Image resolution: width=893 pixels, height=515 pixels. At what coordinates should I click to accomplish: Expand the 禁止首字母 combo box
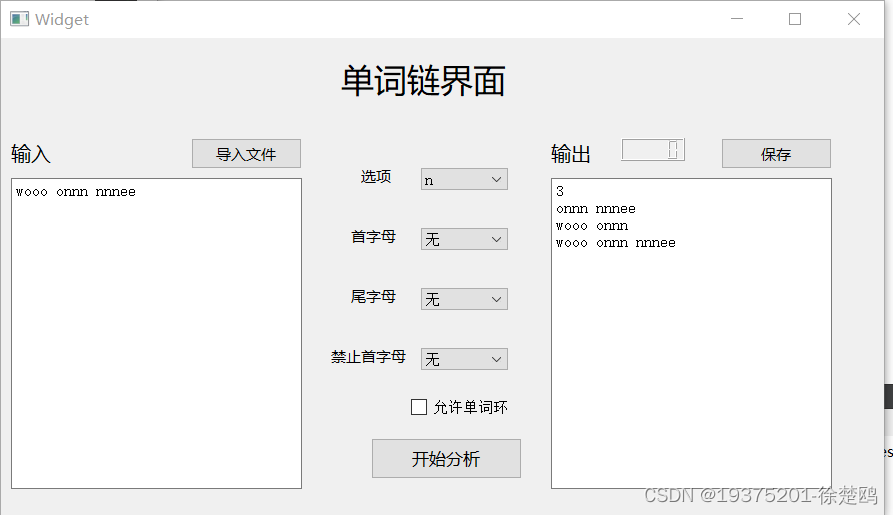[464, 359]
